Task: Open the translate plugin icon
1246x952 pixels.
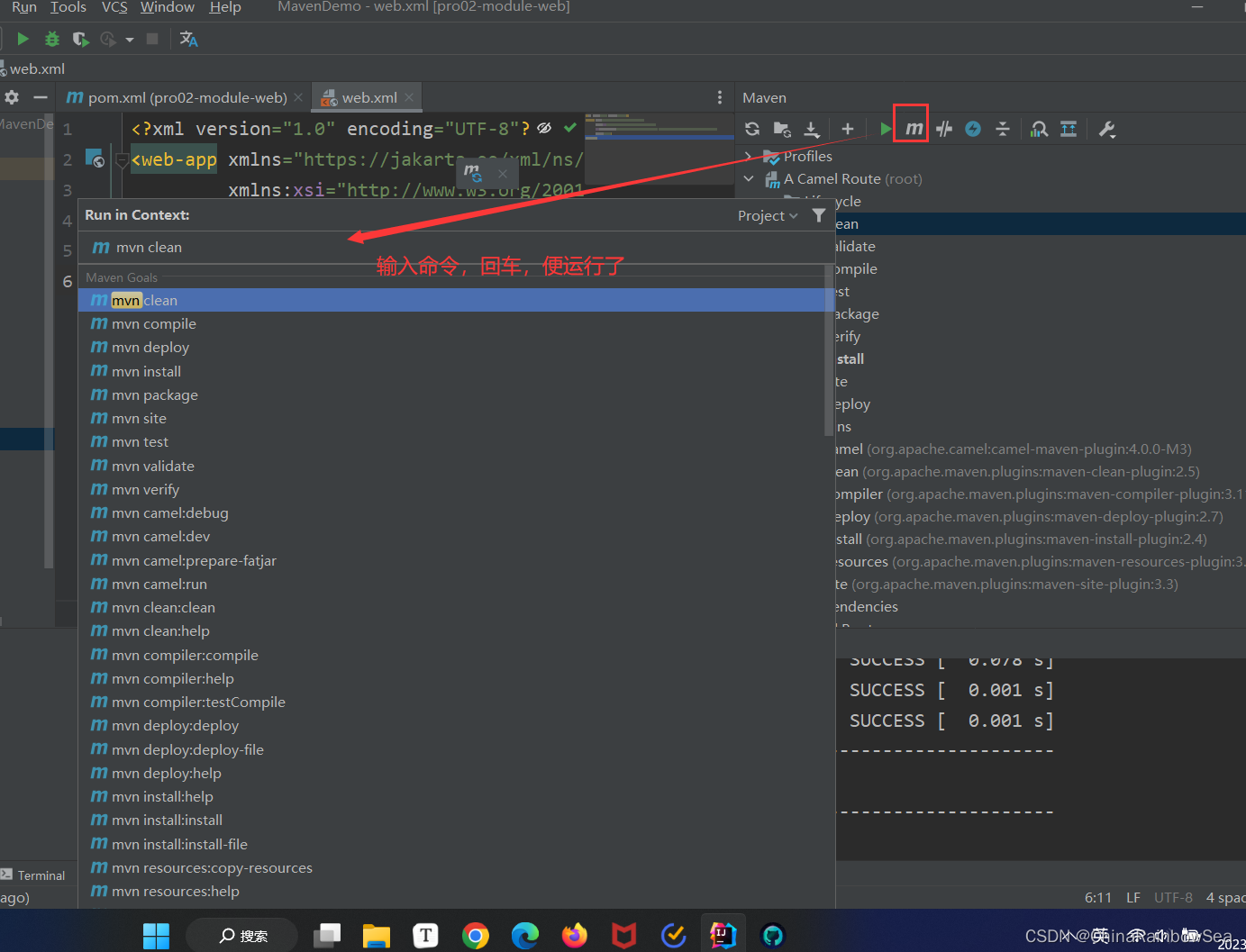Action: (188, 39)
